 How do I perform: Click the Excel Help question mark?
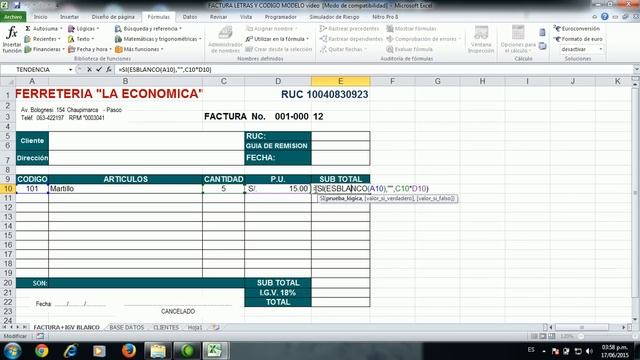(x=604, y=17)
